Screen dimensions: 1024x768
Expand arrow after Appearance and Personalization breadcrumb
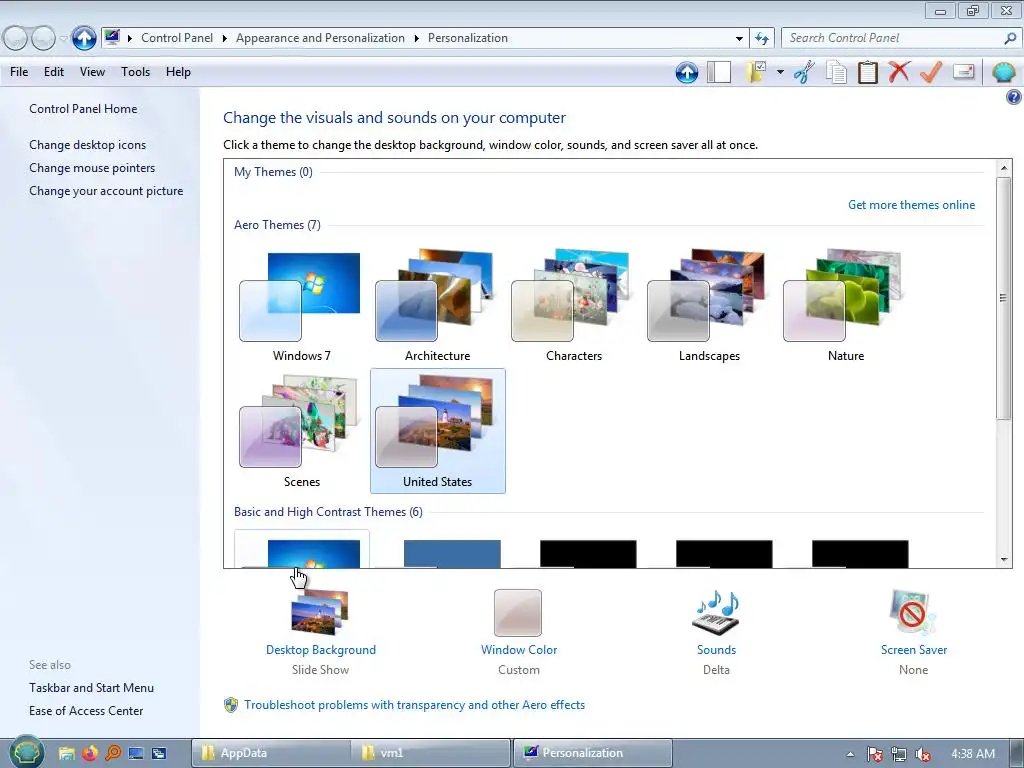(x=416, y=39)
